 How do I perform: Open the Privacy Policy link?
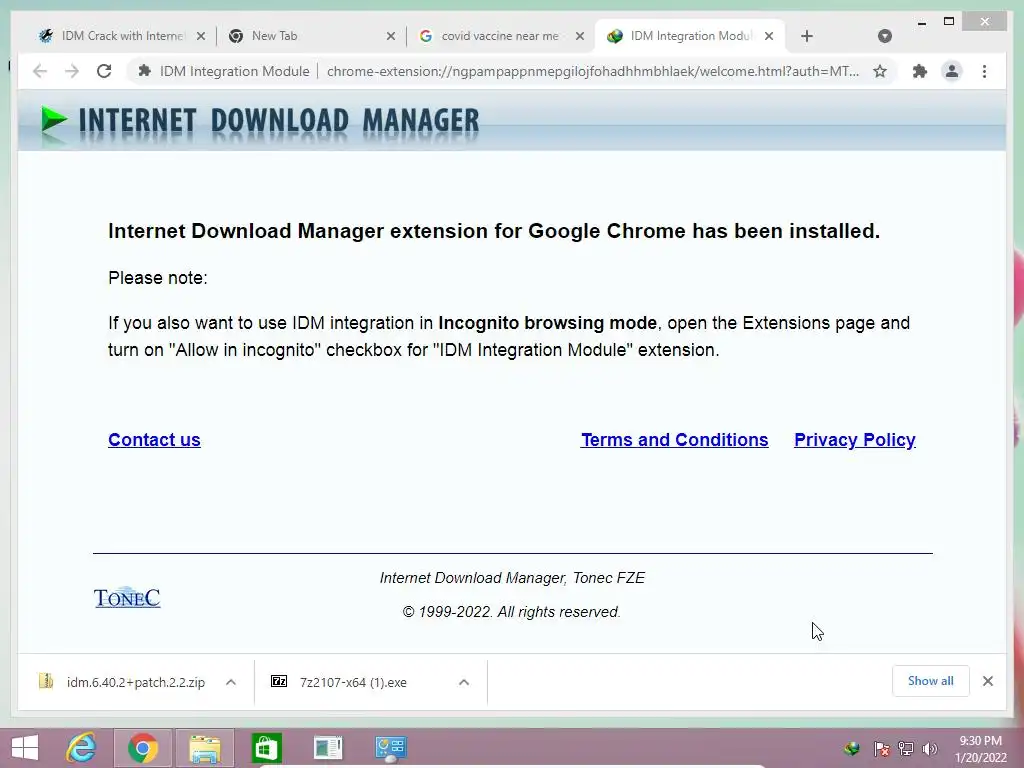coord(855,440)
